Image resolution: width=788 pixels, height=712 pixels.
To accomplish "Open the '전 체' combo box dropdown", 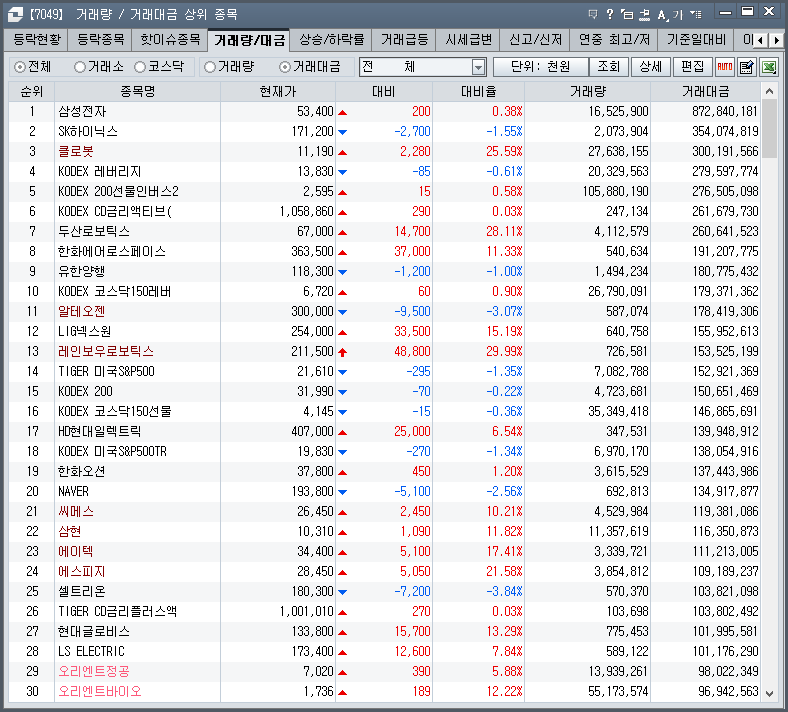I will [x=478, y=67].
